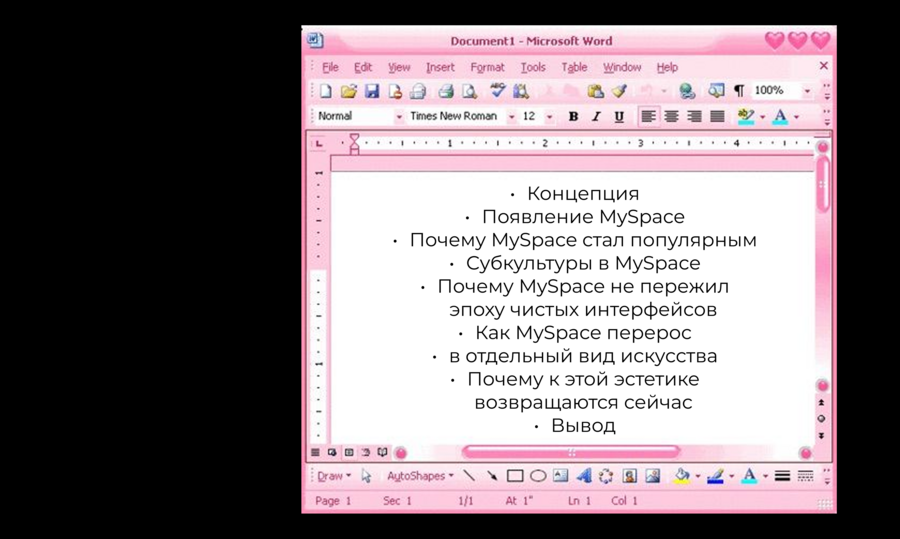Switch to Normal view button

coord(315,452)
